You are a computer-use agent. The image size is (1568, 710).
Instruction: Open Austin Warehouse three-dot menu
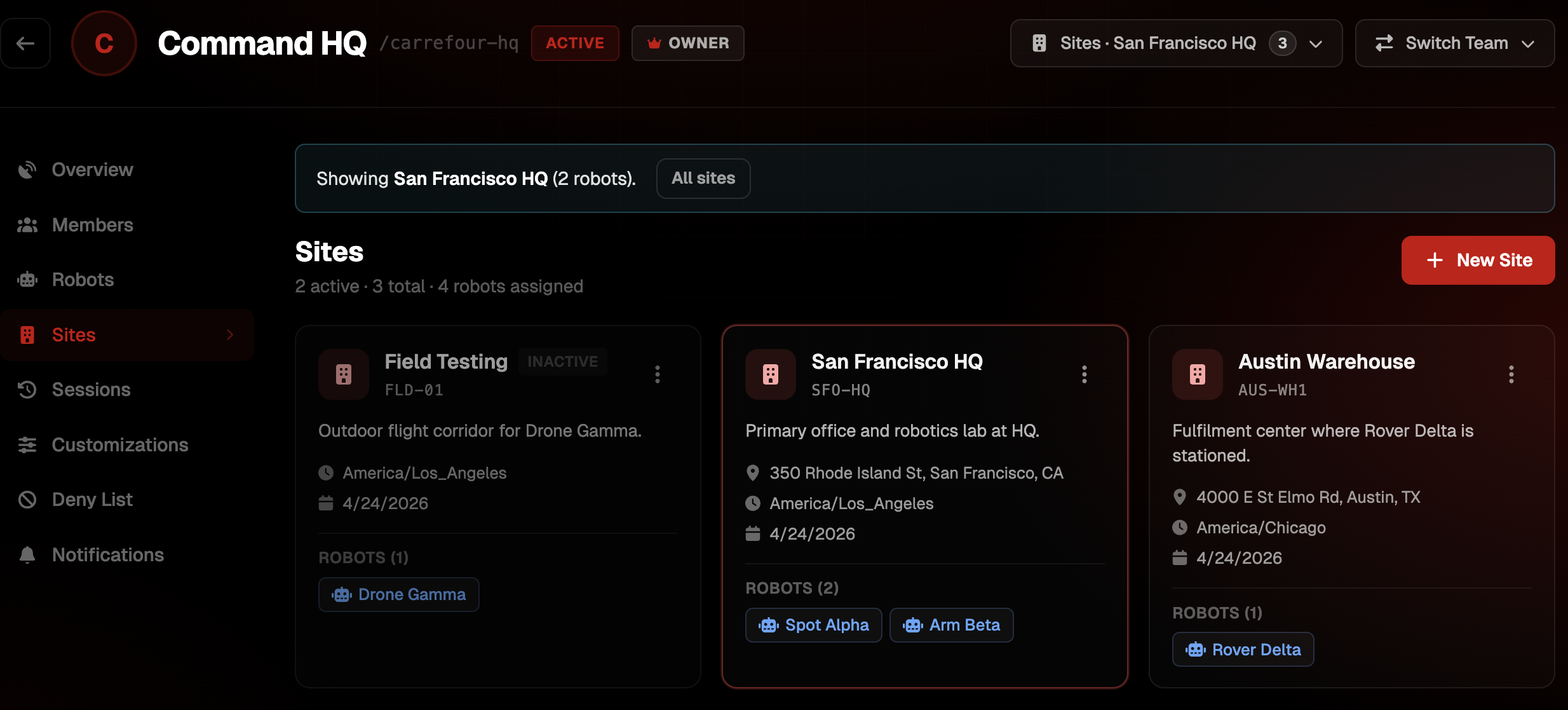click(1511, 374)
